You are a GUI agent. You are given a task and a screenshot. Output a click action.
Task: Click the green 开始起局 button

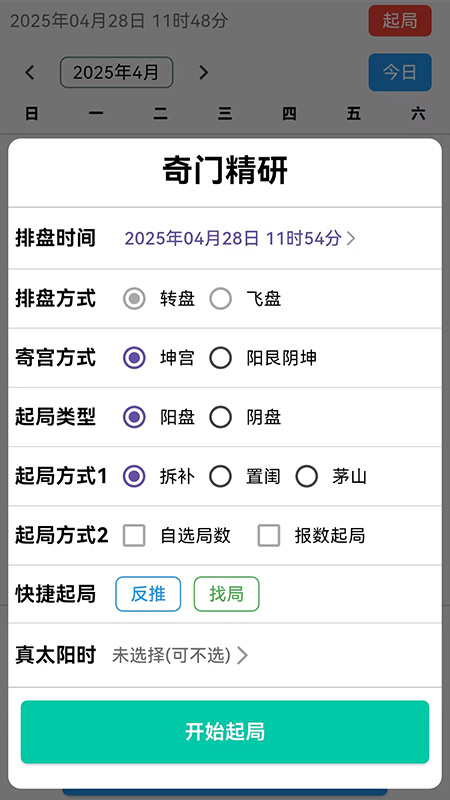[x=225, y=732]
